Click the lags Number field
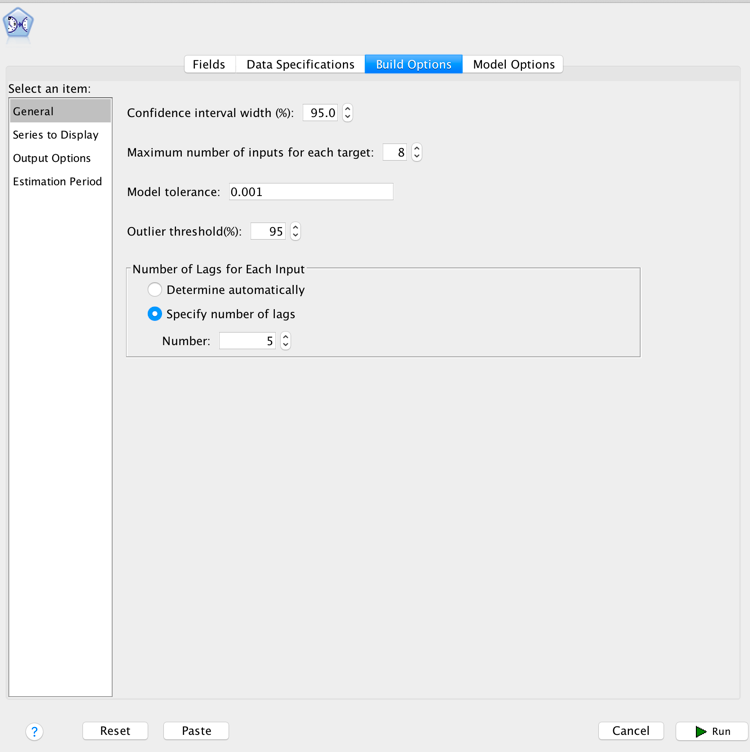This screenshot has height=752, width=750. [x=247, y=341]
